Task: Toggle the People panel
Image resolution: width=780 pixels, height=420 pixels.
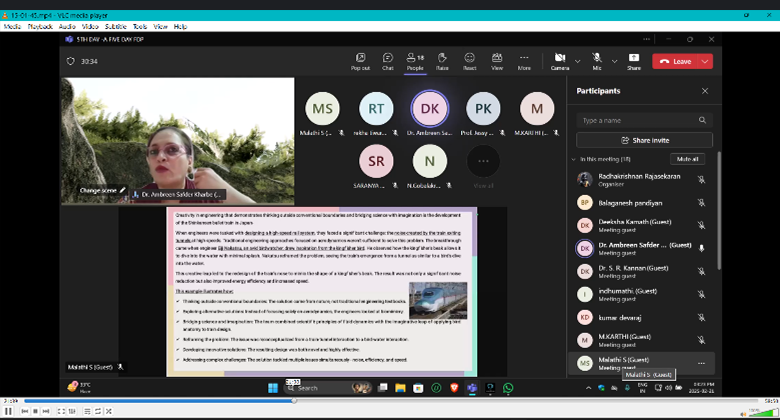Action: click(x=414, y=60)
